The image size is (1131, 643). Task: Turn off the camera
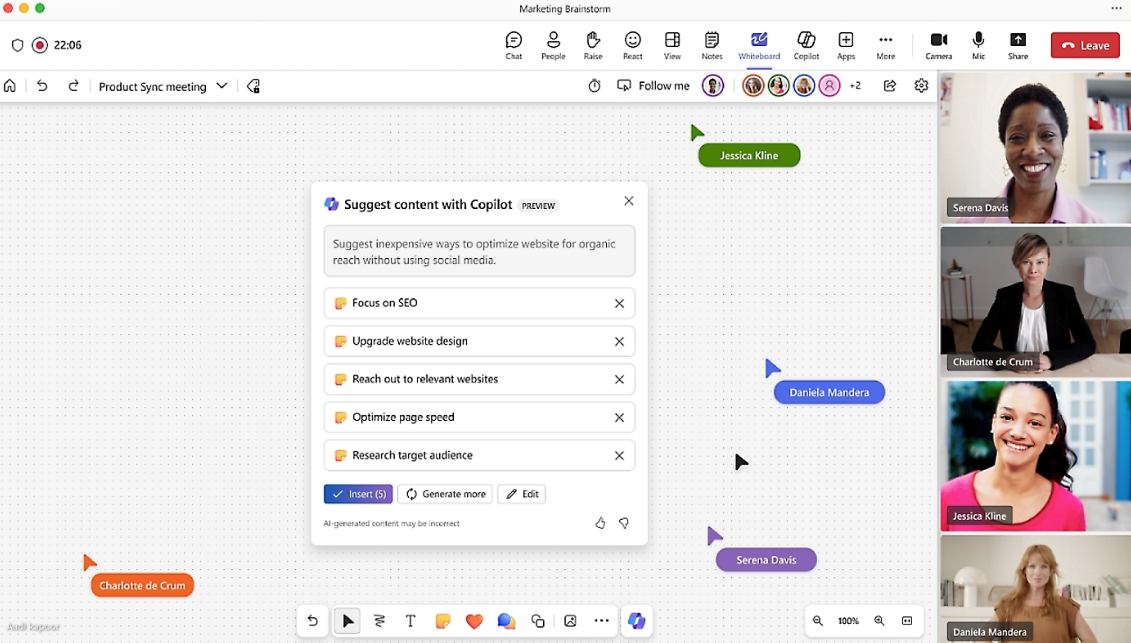click(x=938, y=45)
